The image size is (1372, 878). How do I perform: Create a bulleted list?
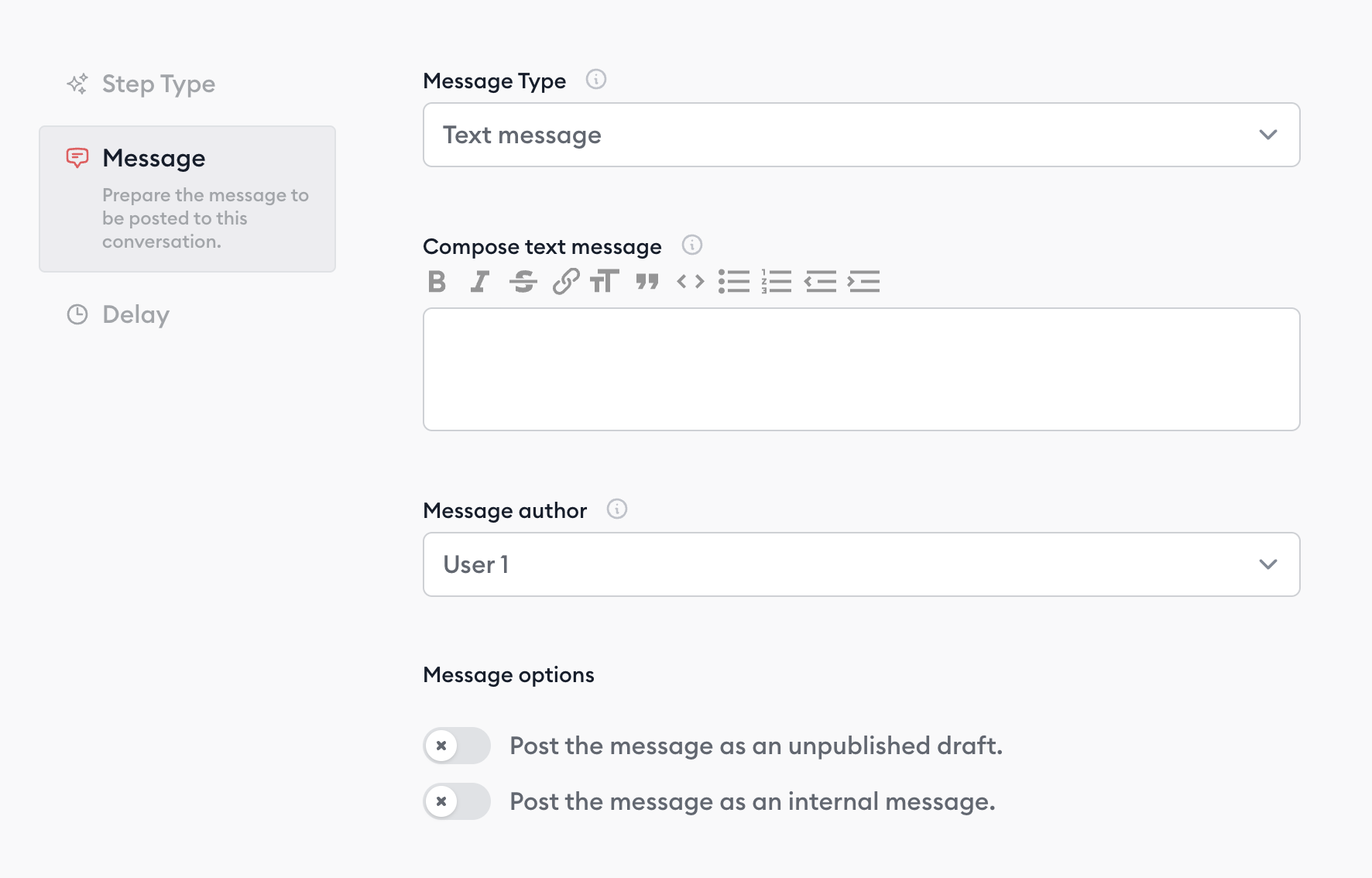point(734,282)
